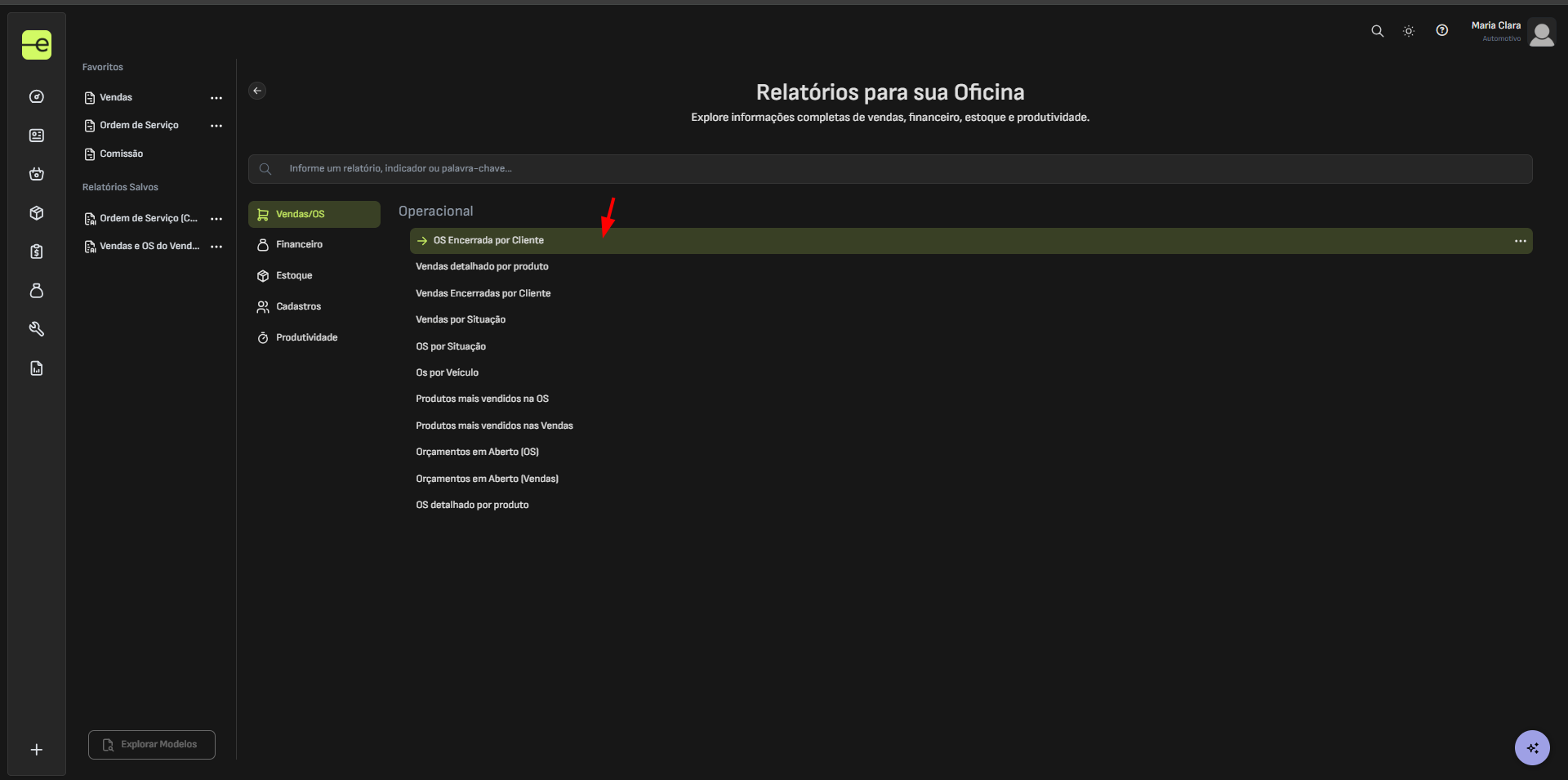Select the Produtividade category
This screenshot has height=780, width=1568.
[306, 338]
